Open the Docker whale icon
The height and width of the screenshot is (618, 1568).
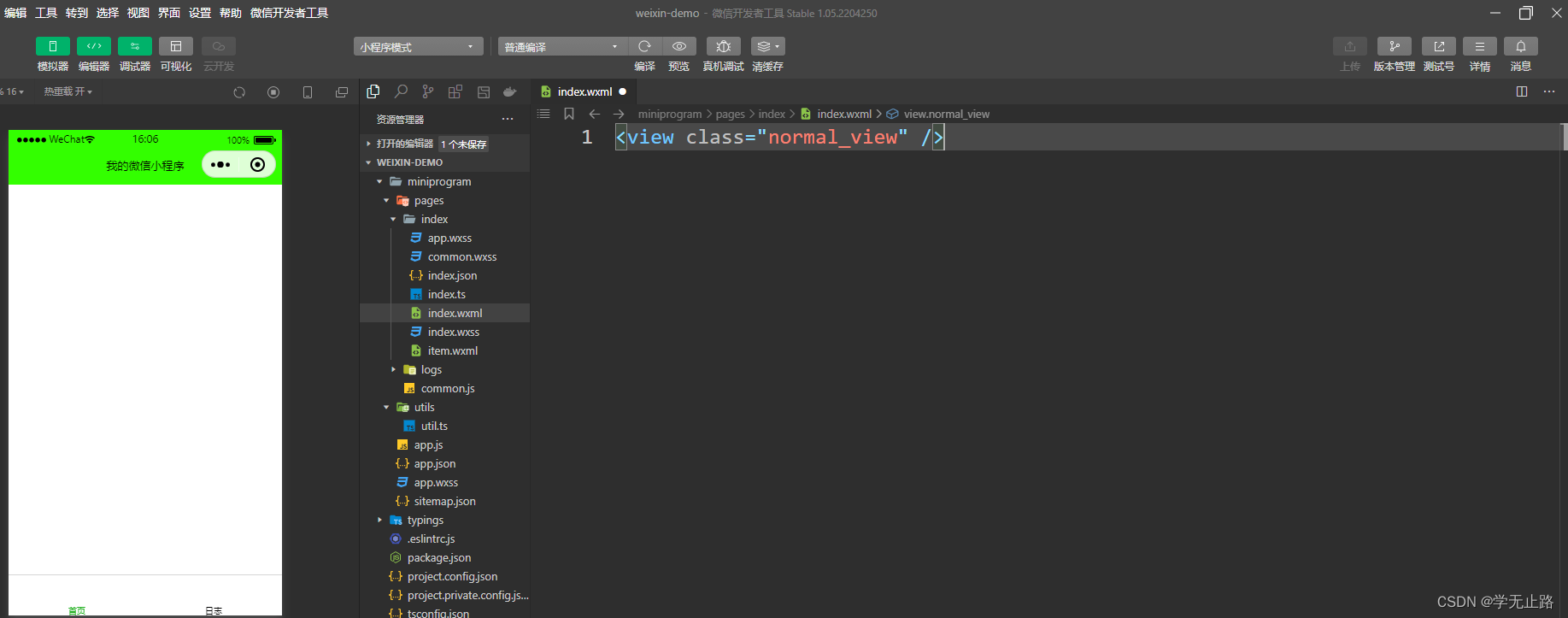[x=510, y=91]
